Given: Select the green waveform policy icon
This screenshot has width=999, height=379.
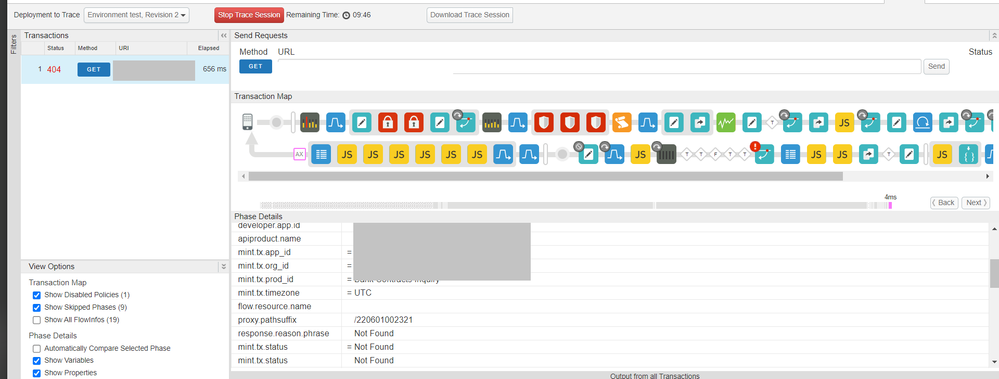Looking at the screenshot, I should (726, 122).
